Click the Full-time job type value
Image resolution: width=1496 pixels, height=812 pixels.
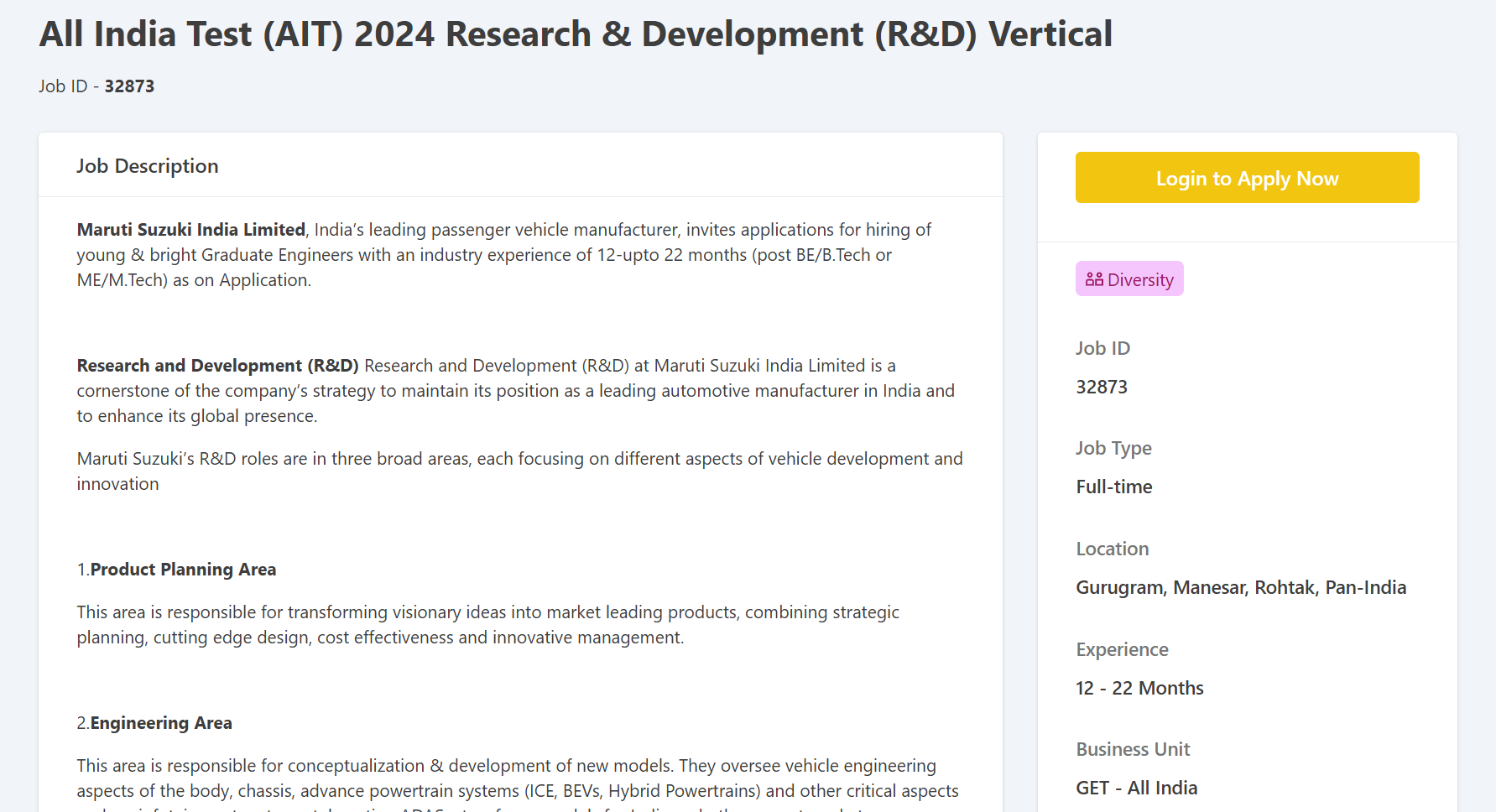1114,487
